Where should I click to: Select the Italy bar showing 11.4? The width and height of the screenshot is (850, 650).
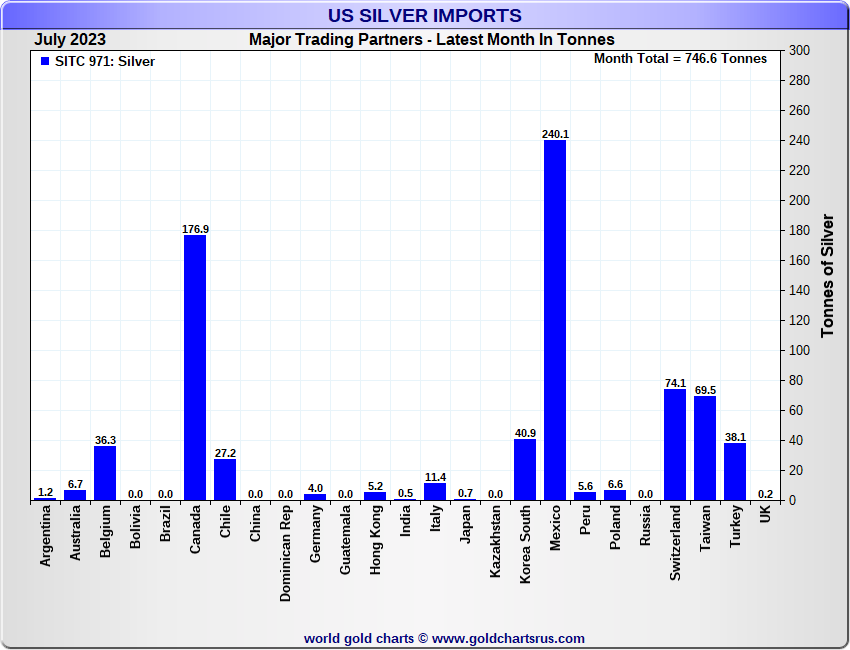(x=435, y=491)
